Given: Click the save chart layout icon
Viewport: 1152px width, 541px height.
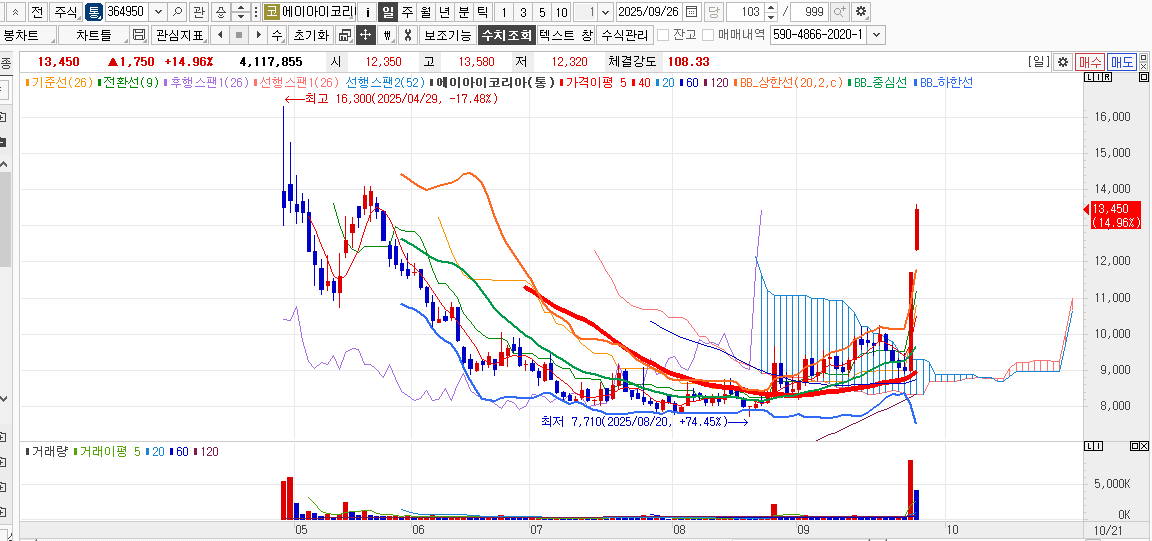Looking at the screenshot, I should click(139, 35).
